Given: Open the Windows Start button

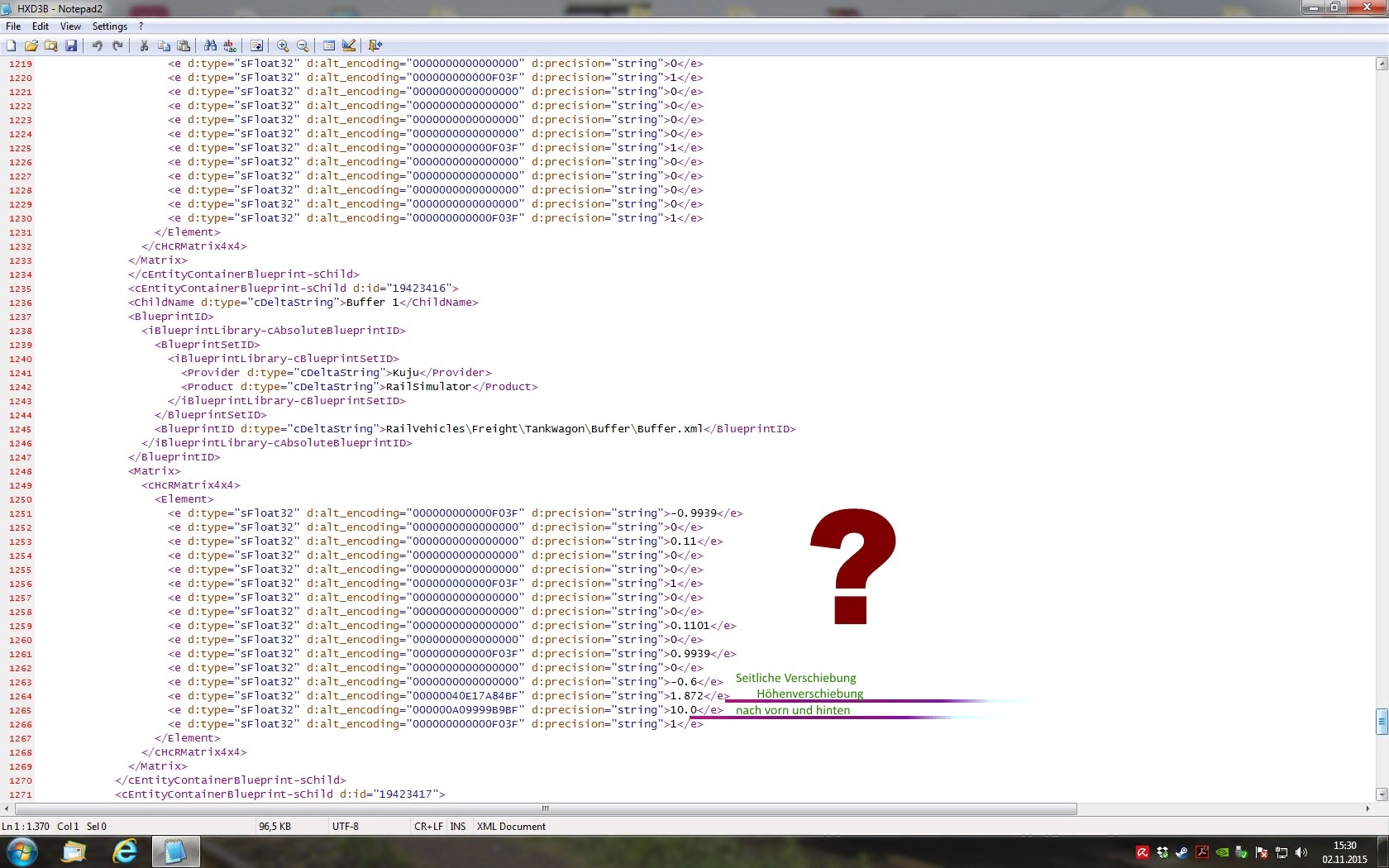Looking at the screenshot, I should point(21,851).
